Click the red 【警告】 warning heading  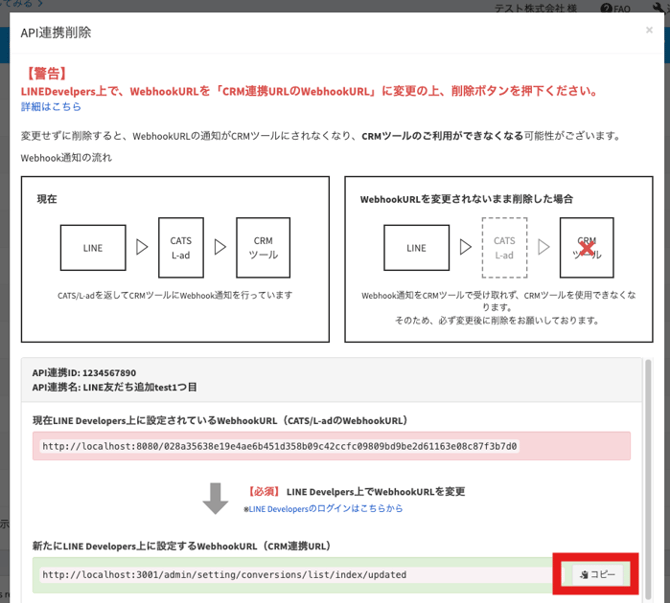tap(44, 74)
